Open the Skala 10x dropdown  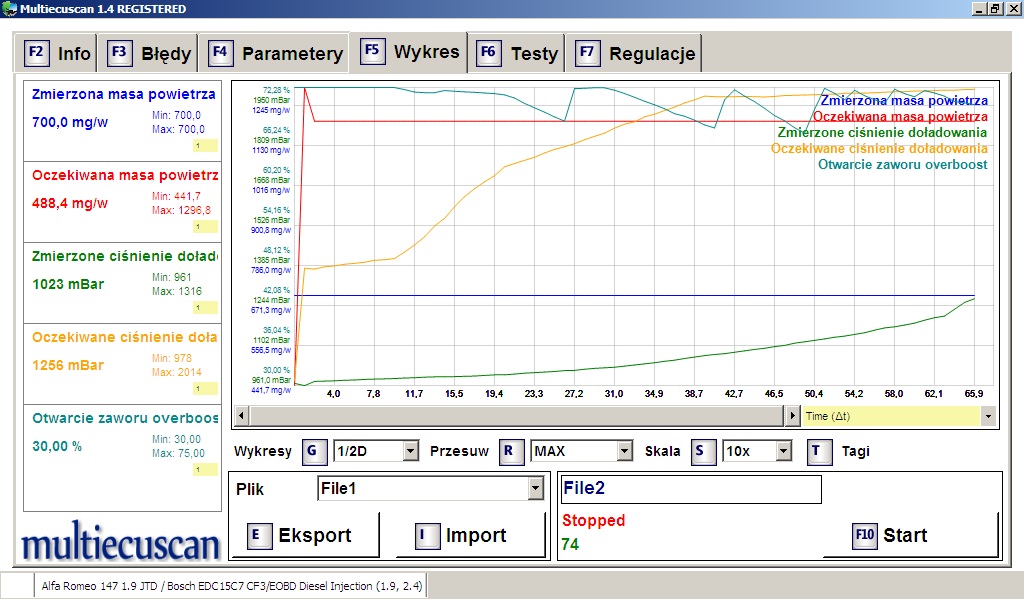[784, 452]
